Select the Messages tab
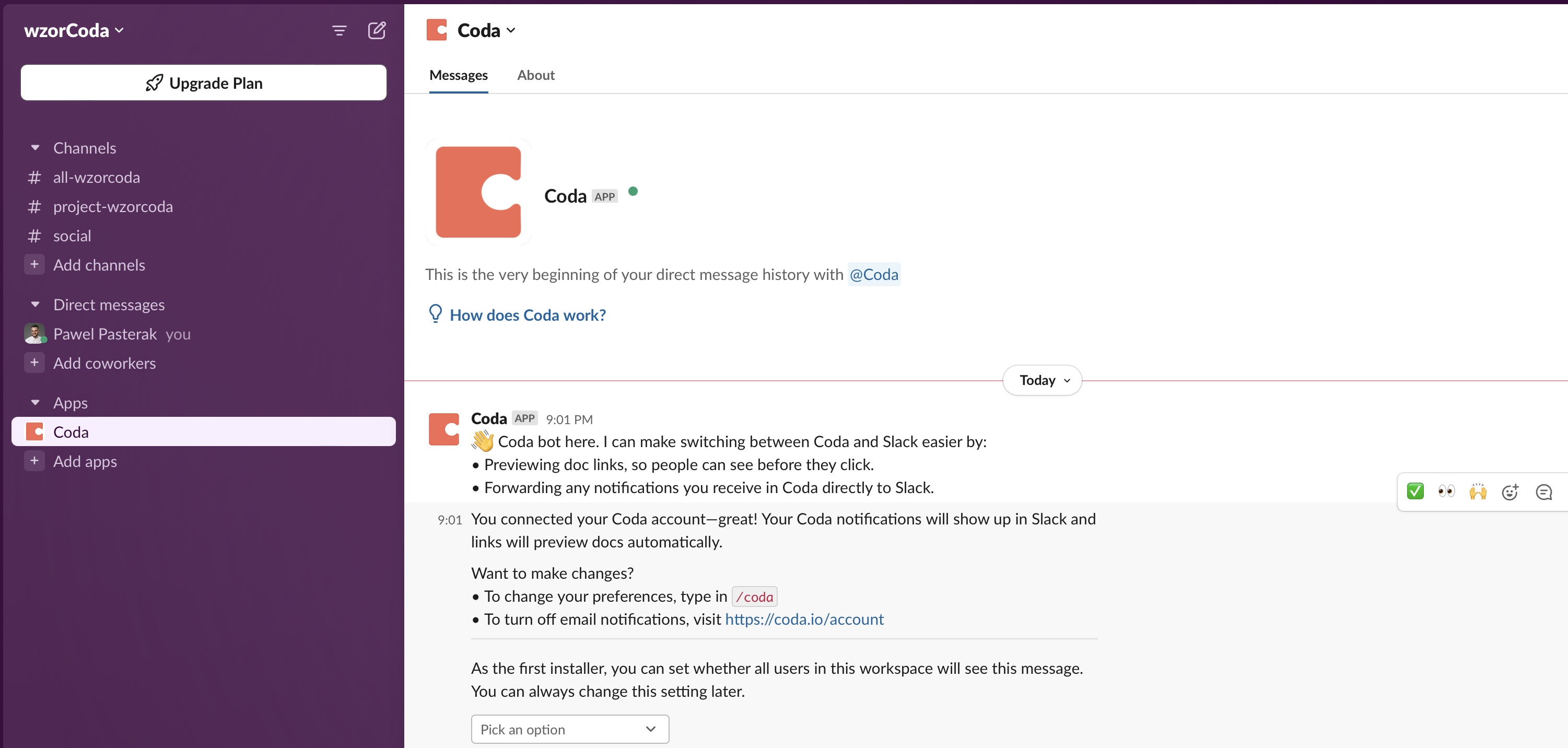This screenshot has width=1568, height=748. 459,75
